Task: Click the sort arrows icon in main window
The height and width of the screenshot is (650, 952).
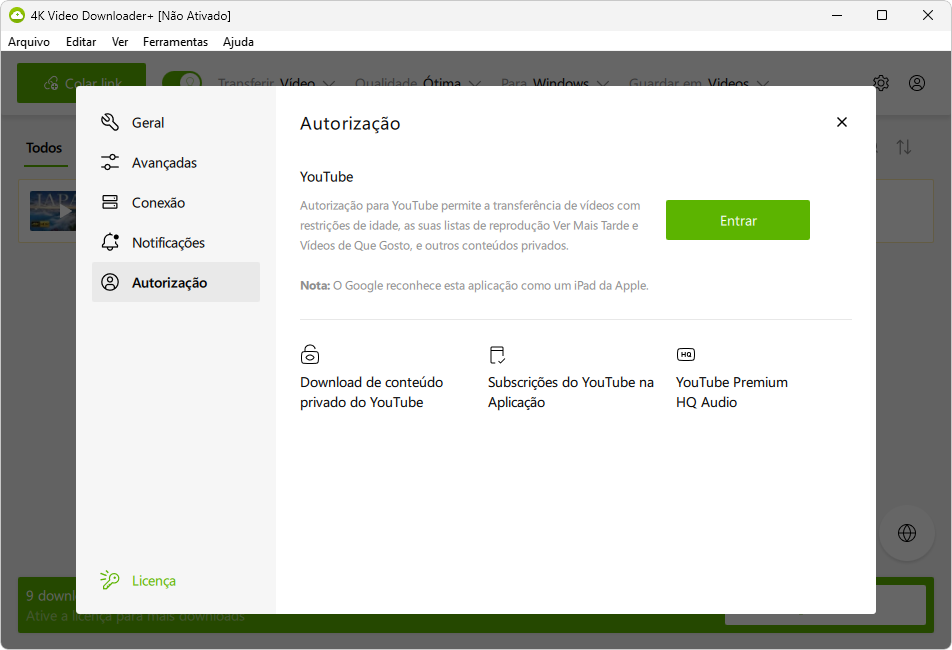Action: click(904, 147)
